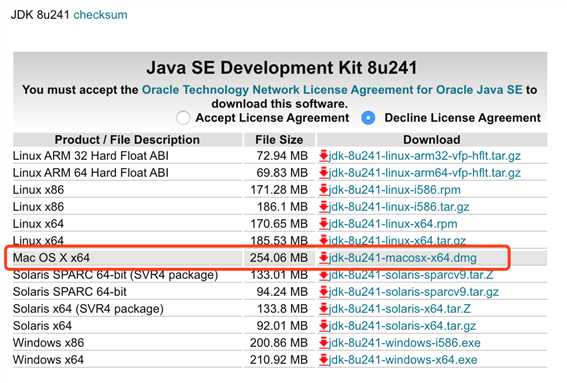Screen dimensions: 567x383
Task: Click the Solaris SPARC 64-bit row without SVR4
Action: [70, 292]
